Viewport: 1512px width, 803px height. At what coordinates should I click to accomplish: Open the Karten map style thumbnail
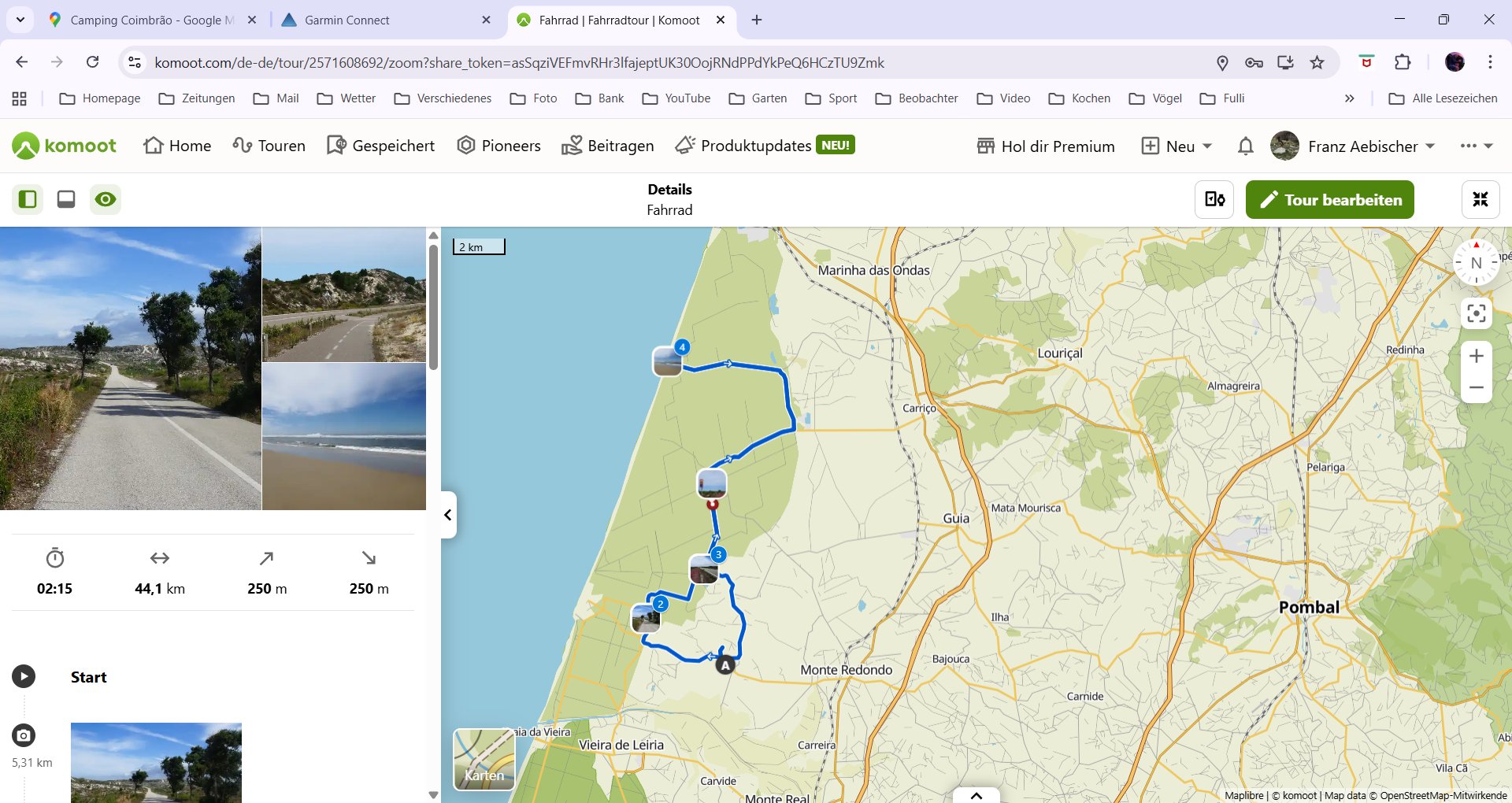[x=484, y=759]
